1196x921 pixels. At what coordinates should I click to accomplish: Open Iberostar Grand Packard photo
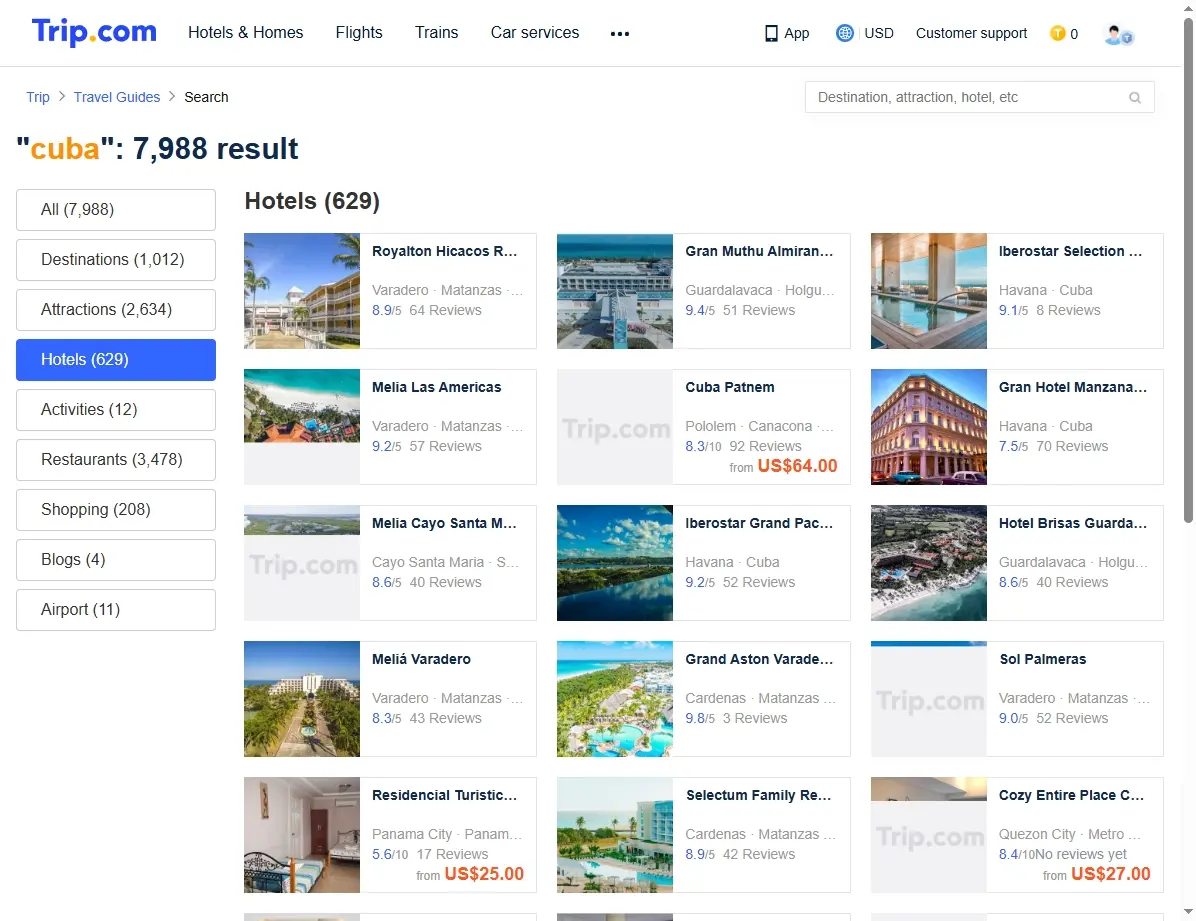tap(615, 563)
